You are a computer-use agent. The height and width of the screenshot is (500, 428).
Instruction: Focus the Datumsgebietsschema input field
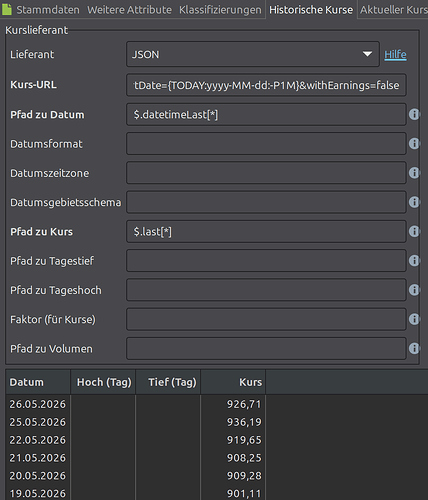[266, 202]
